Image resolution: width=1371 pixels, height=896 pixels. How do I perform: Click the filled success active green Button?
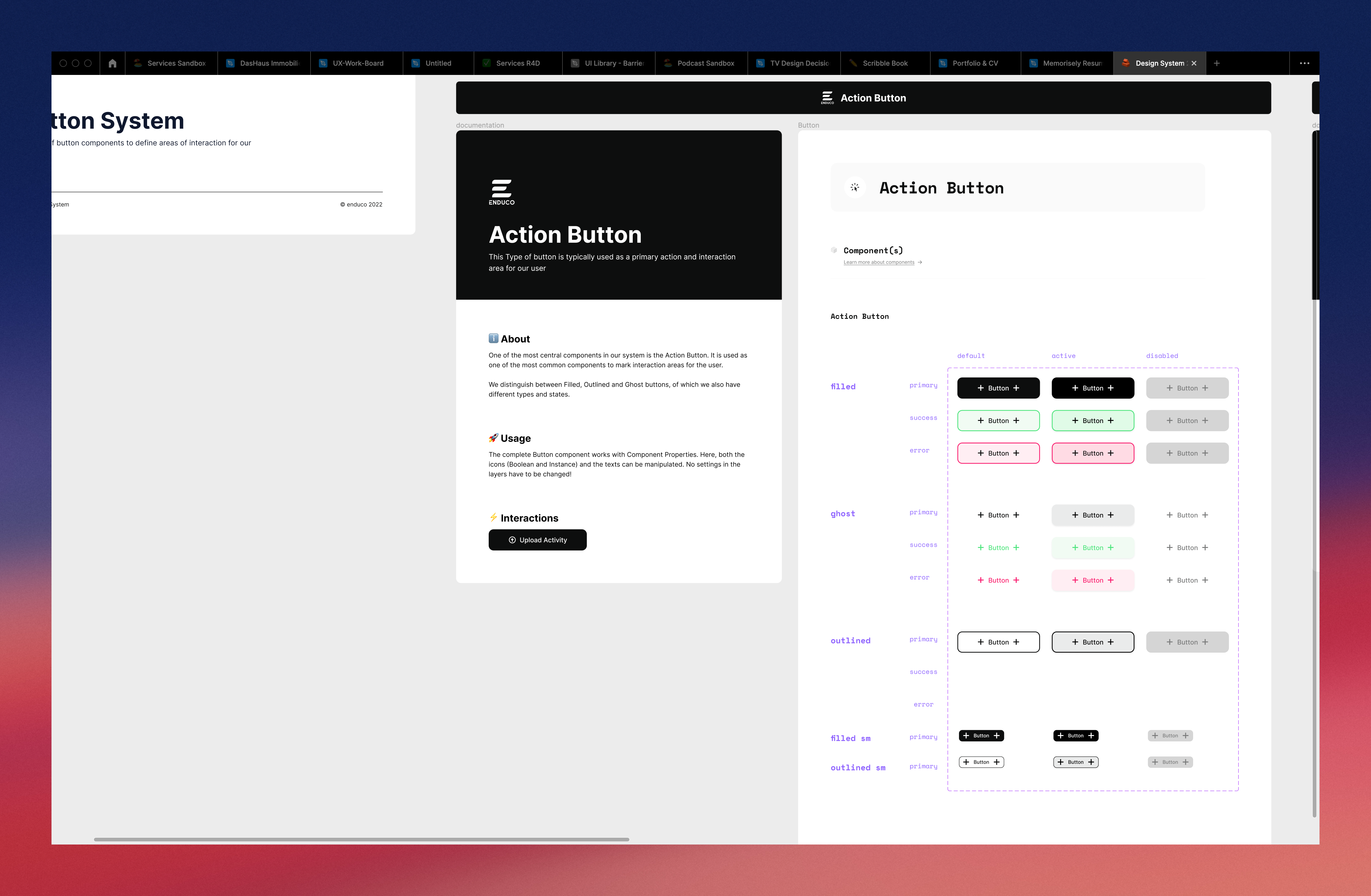click(1092, 421)
